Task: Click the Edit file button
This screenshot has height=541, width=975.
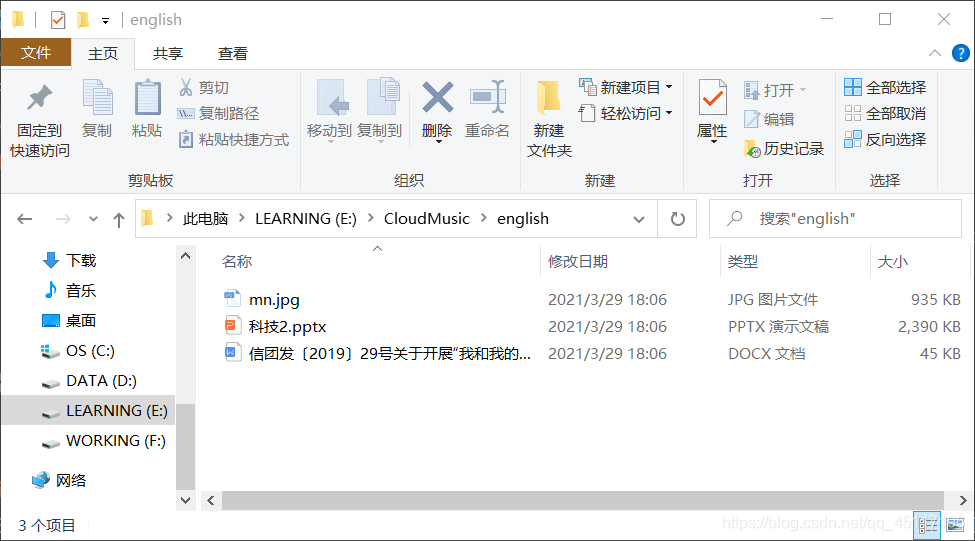Action: coord(769,119)
